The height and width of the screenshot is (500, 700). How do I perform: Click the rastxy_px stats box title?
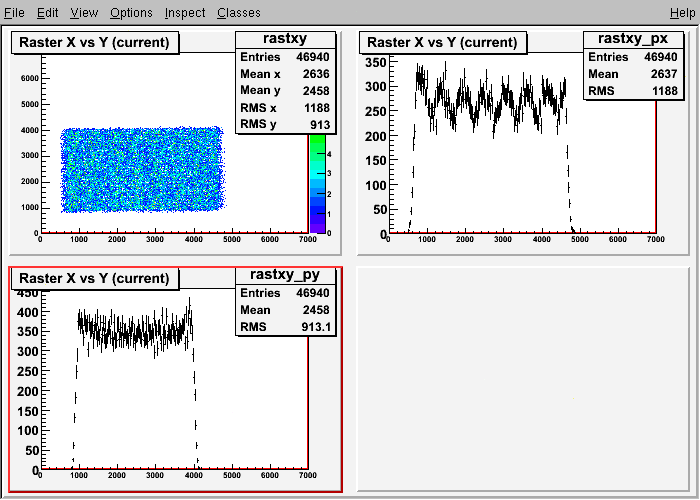633,39
